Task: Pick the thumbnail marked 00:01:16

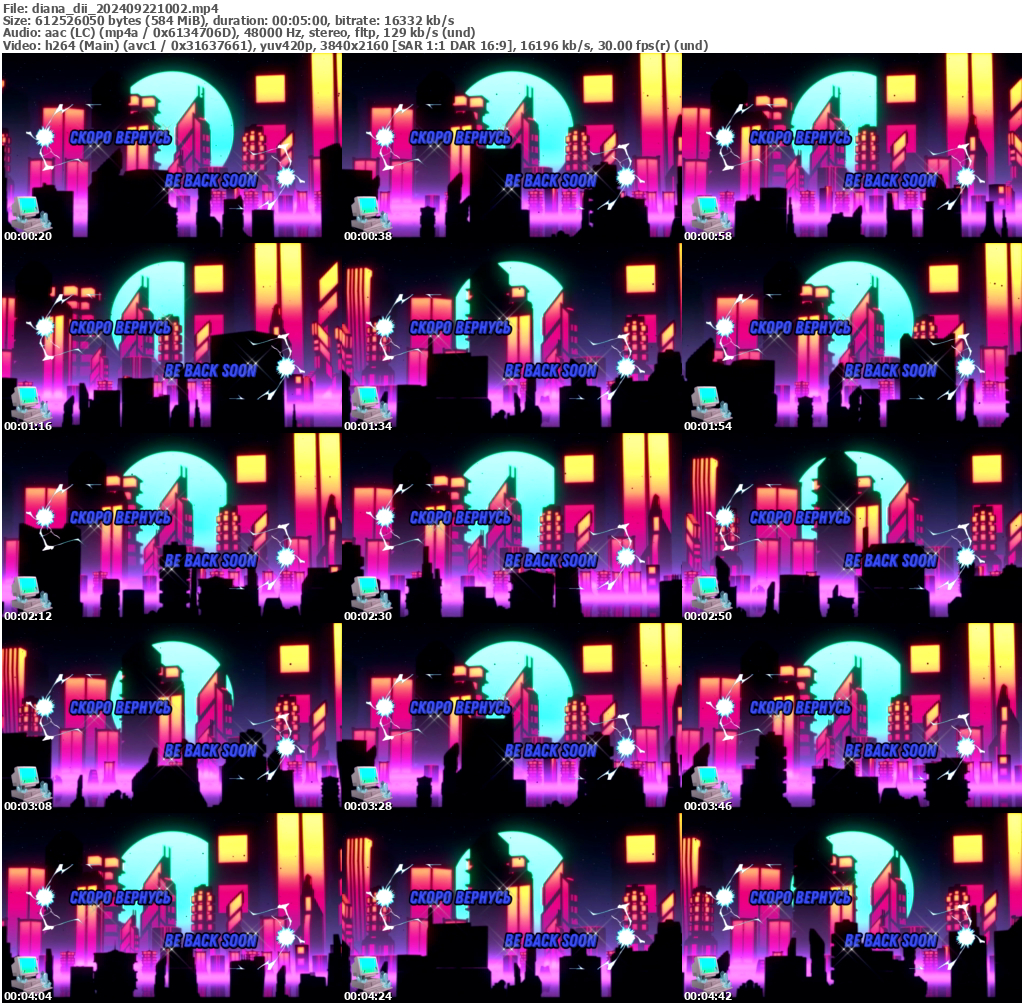Action: click(171, 337)
